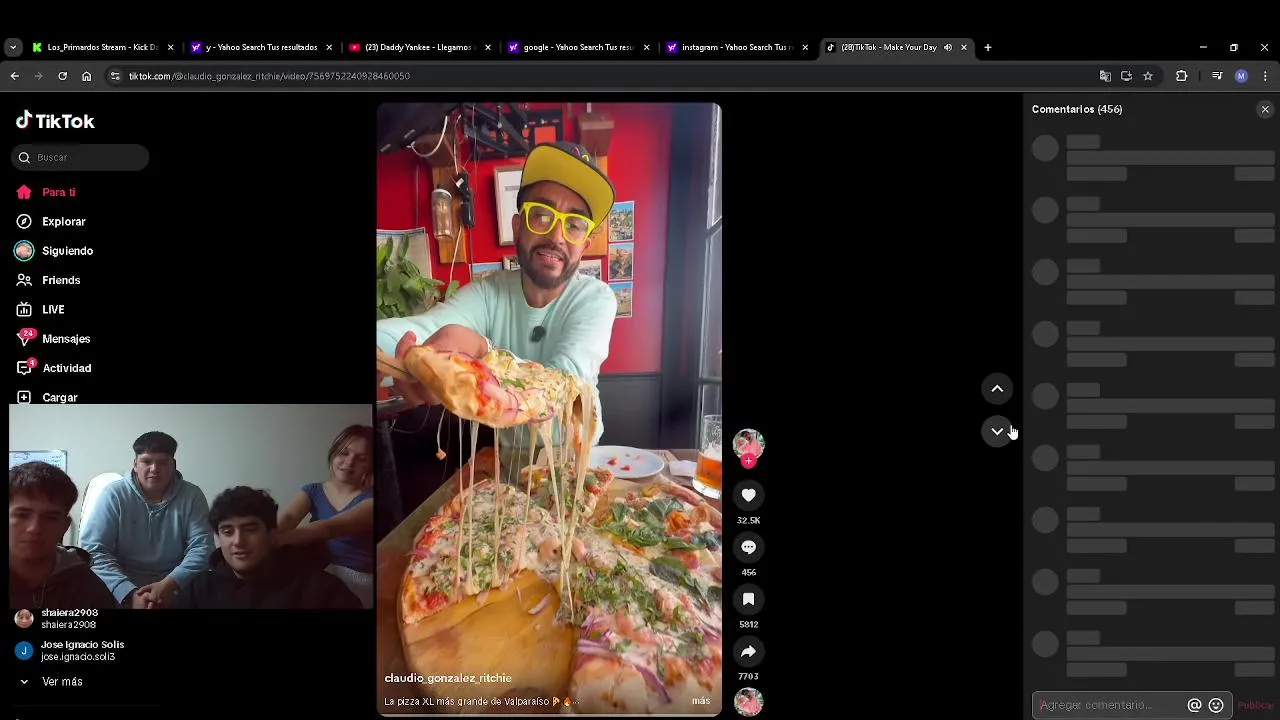Open creator avatar beside video
This screenshot has width=1280, height=720.
(x=748, y=444)
